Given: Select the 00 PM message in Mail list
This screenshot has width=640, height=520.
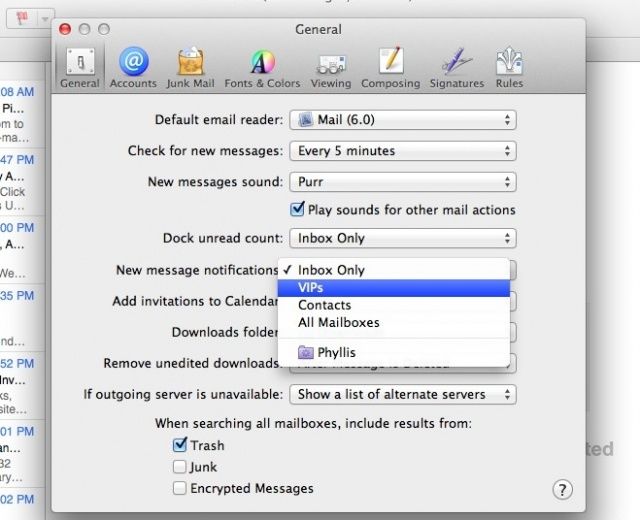Looking at the screenshot, I should pos(20,250).
